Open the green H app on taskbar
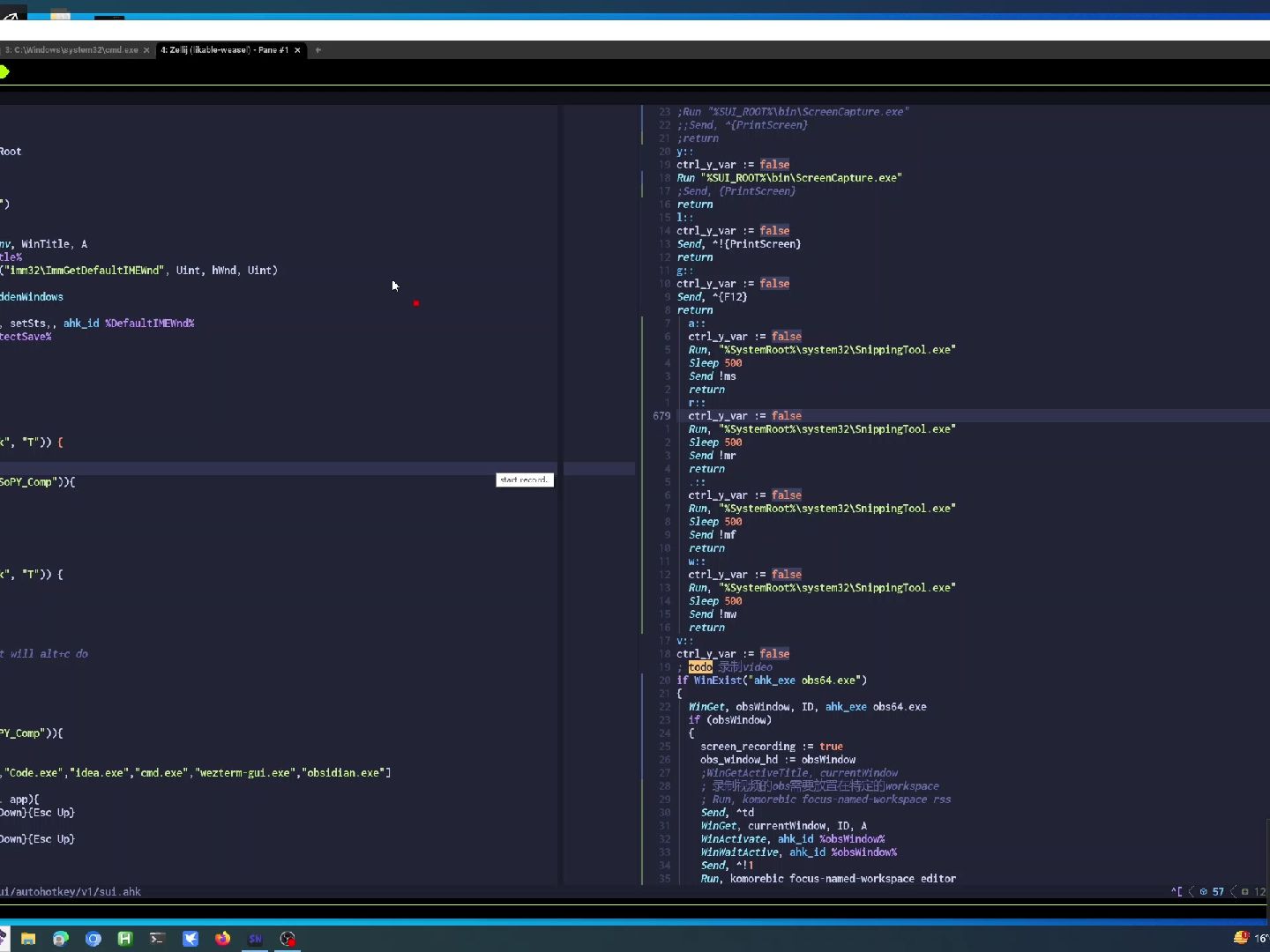The height and width of the screenshot is (952, 1270). [x=125, y=939]
